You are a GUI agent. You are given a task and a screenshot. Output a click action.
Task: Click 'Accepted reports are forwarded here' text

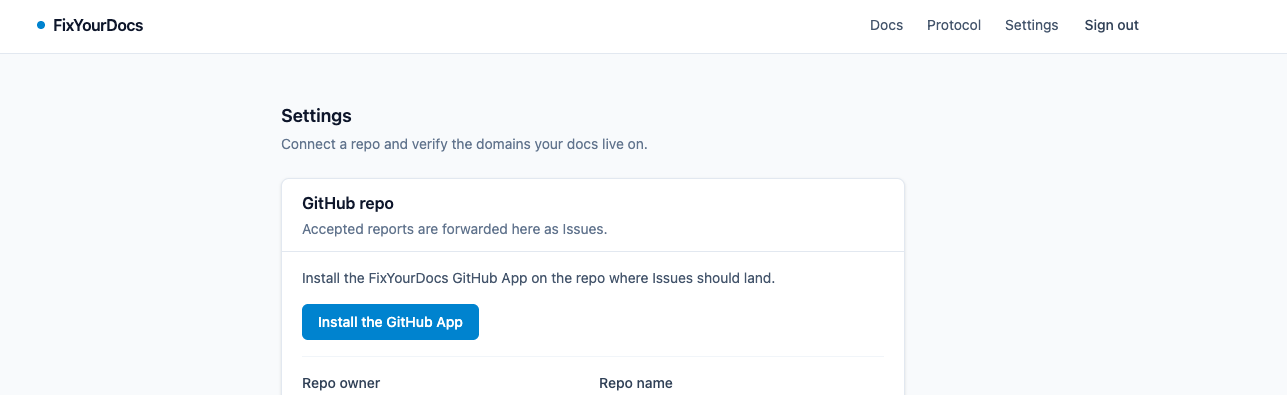coord(454,229)
